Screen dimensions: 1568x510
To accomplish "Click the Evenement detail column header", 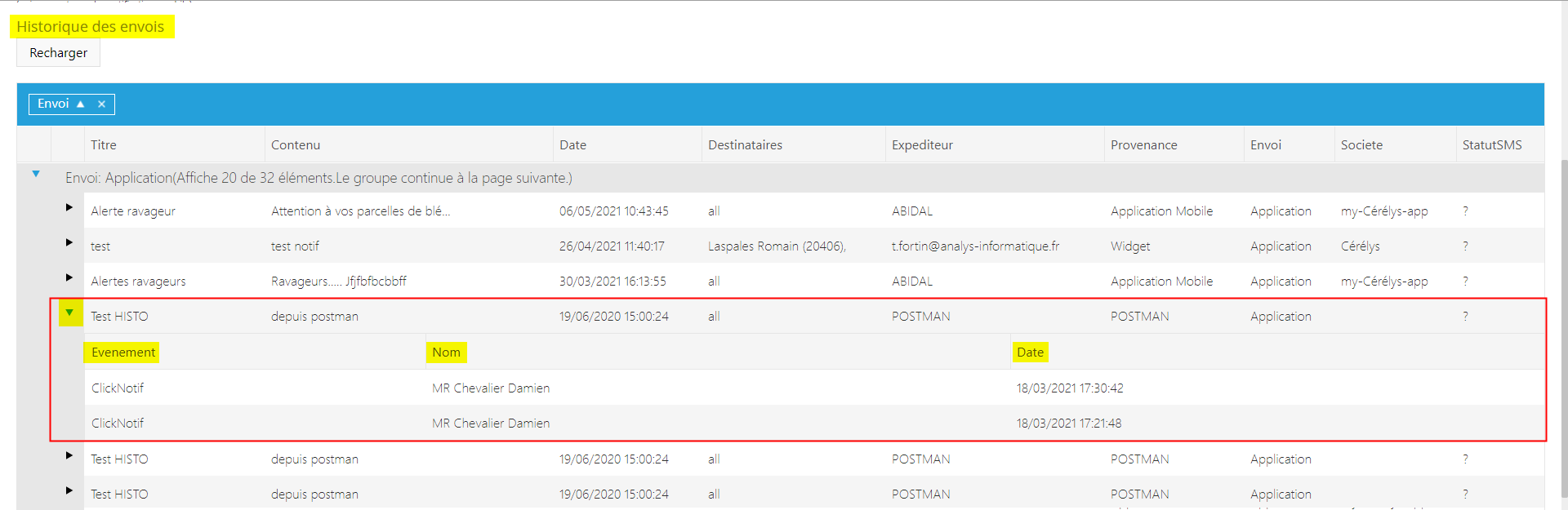I will (x=123, y=353).
